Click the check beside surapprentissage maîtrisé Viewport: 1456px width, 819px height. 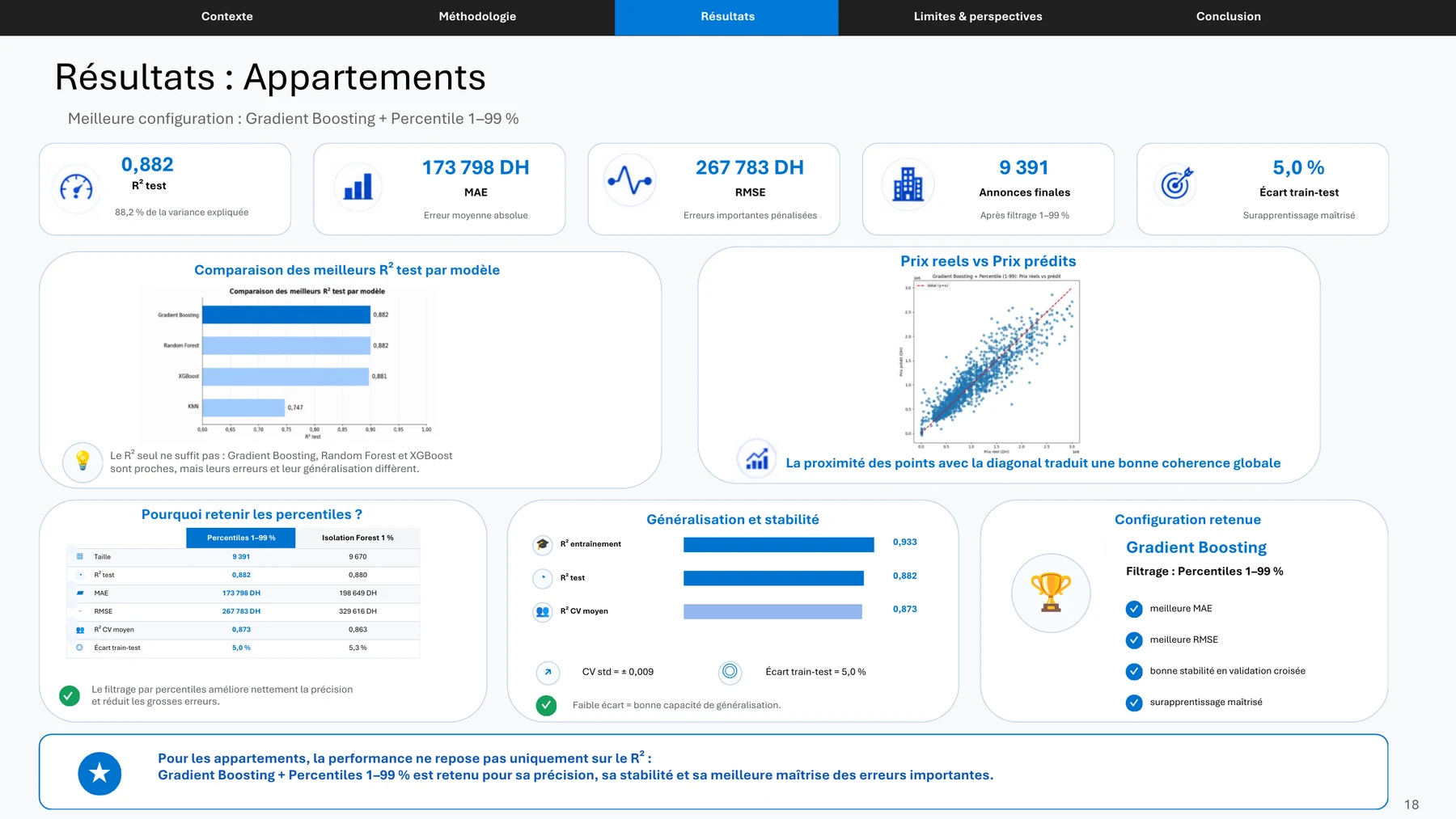(x=1134, y=703)
